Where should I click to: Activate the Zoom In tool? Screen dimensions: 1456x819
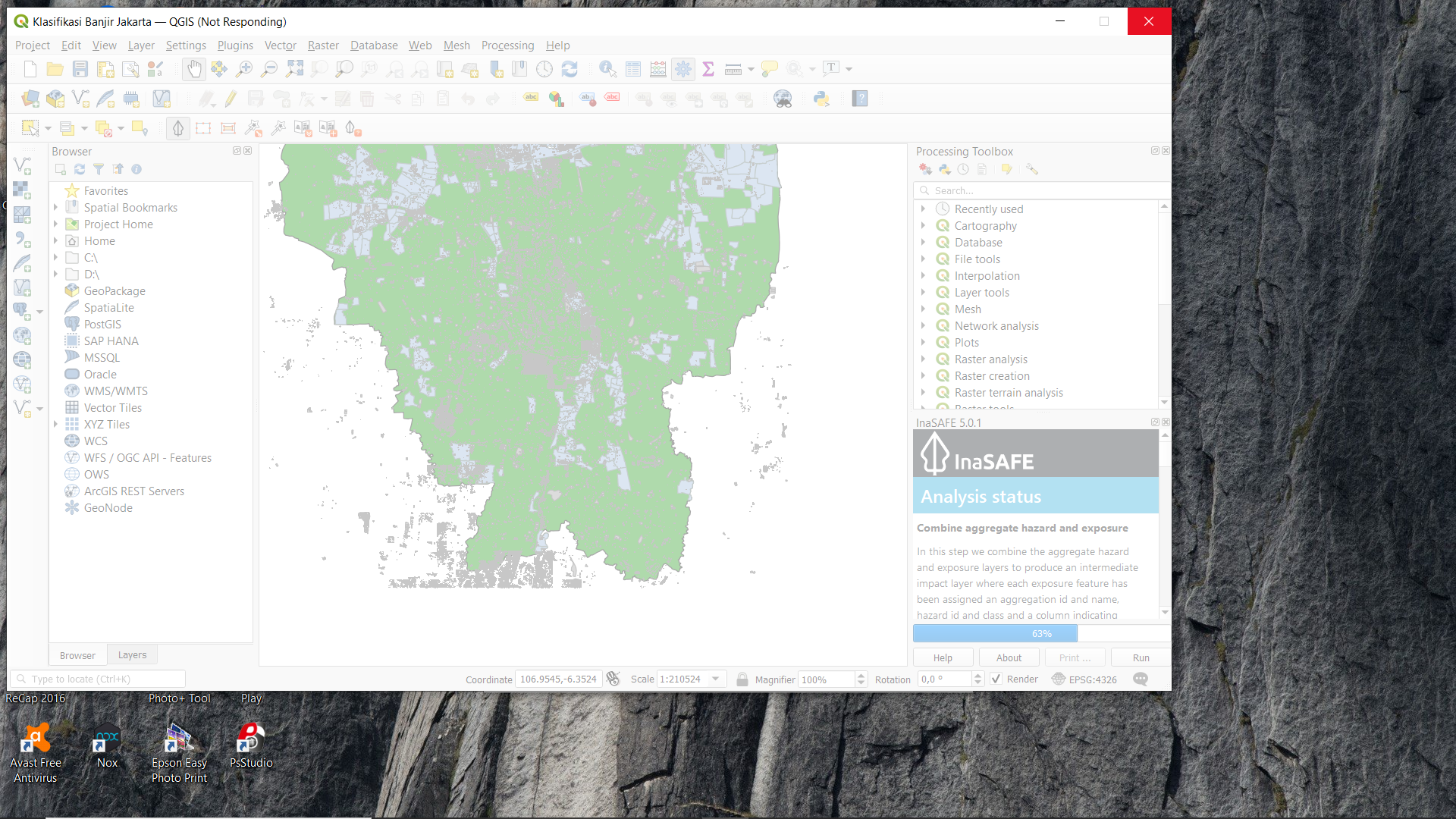[244, 68]
